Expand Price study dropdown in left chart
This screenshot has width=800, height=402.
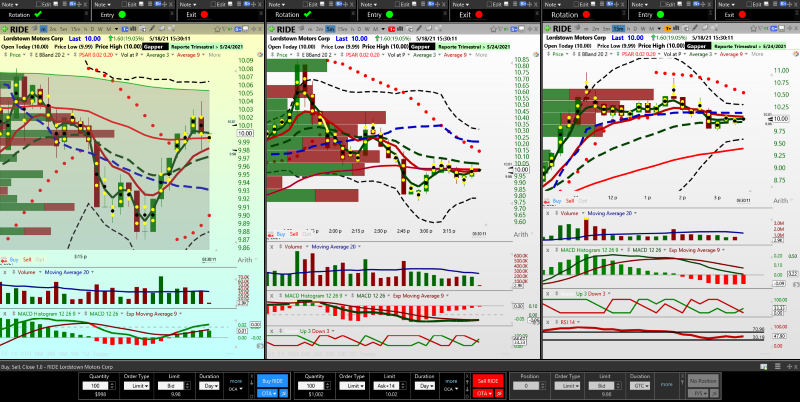[x=24, y=55]
